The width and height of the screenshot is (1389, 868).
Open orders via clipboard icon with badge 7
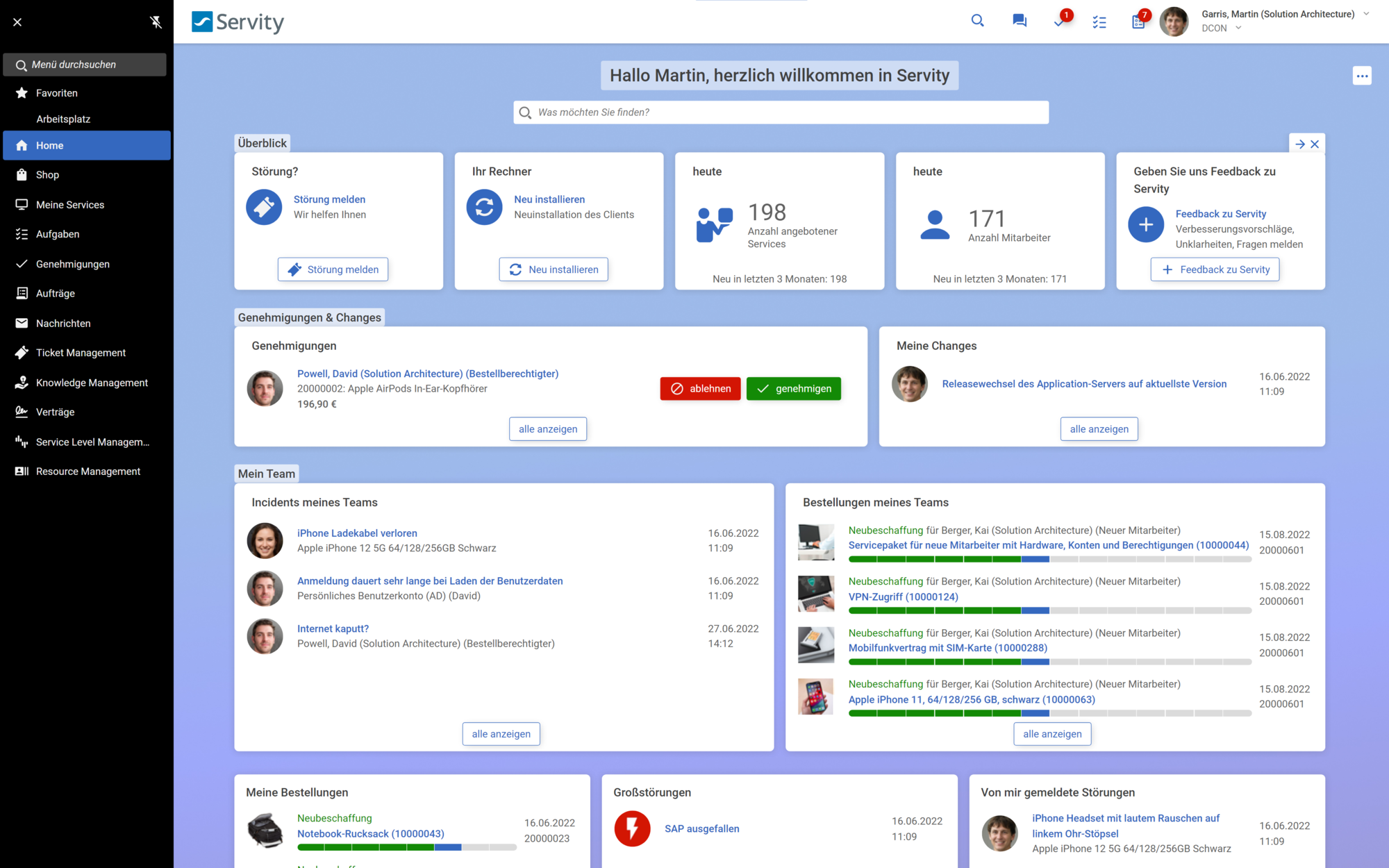coord(1138,22)
